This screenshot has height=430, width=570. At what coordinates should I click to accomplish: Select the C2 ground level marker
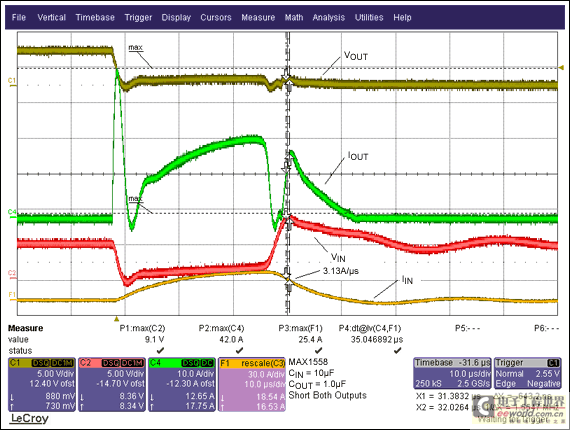(x=12, y=274)
